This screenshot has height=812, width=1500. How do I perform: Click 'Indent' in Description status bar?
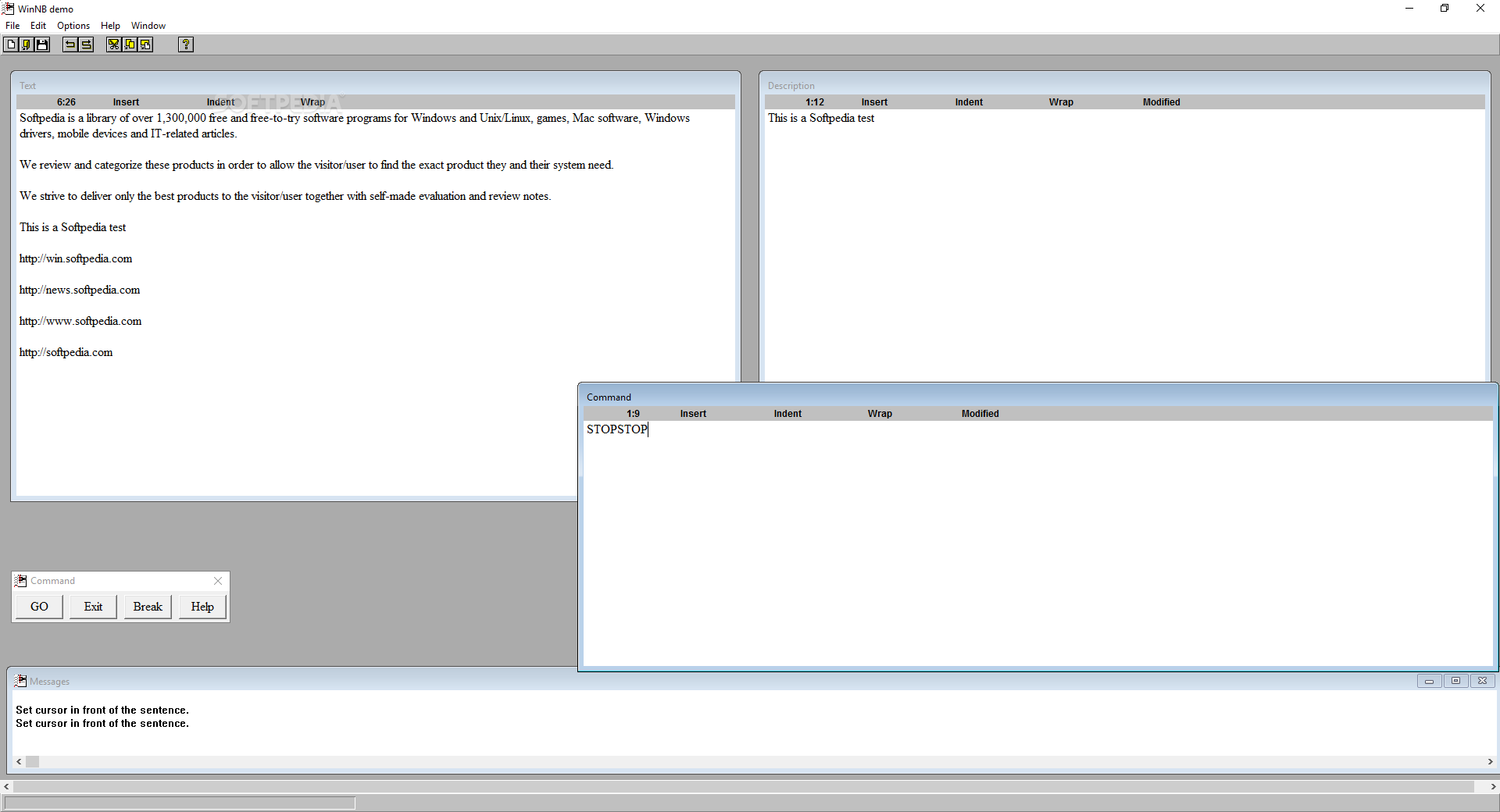point(969,102)
